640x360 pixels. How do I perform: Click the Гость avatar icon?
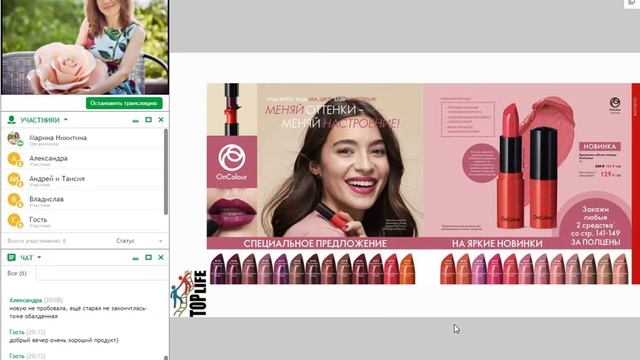click(x=14, y=221)
